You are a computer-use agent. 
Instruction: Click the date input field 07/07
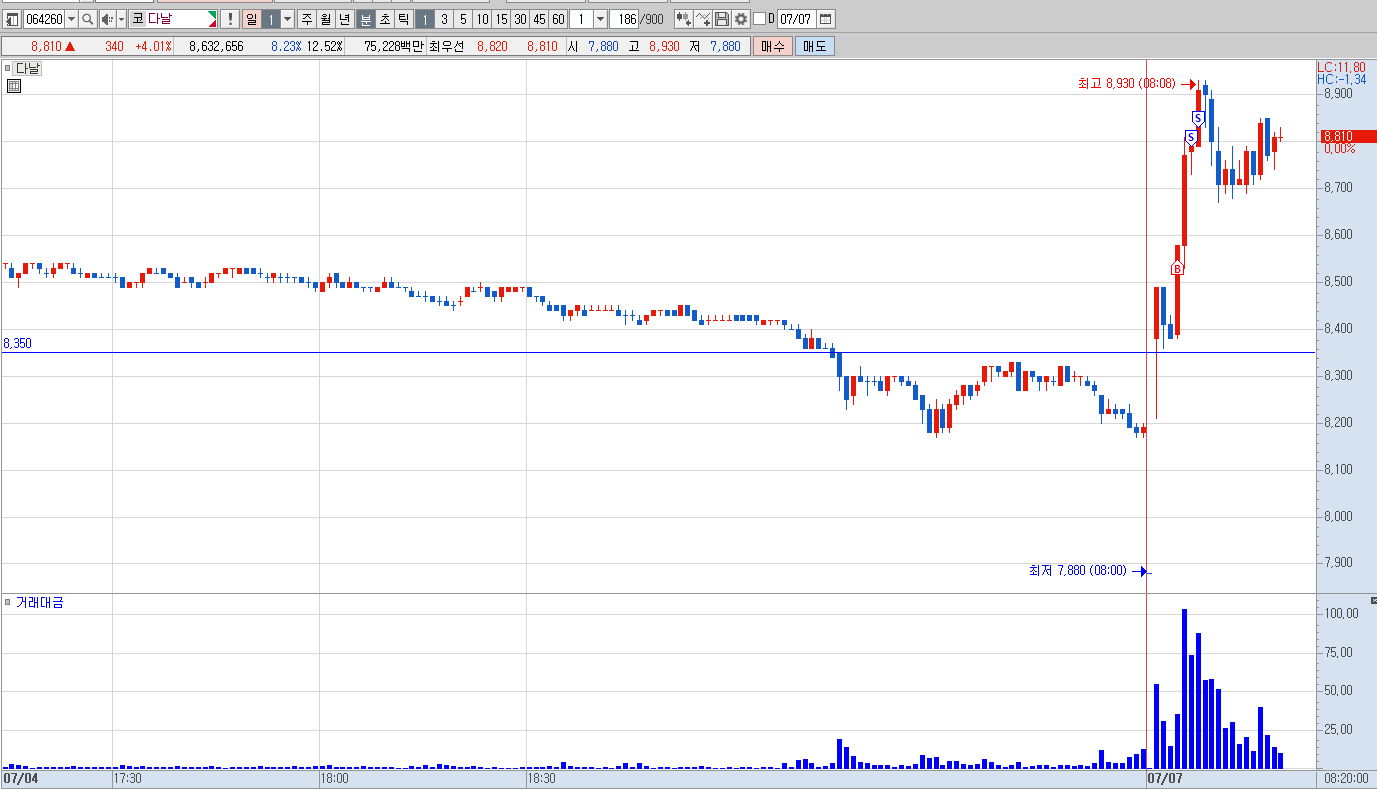(x=796, y=19)
